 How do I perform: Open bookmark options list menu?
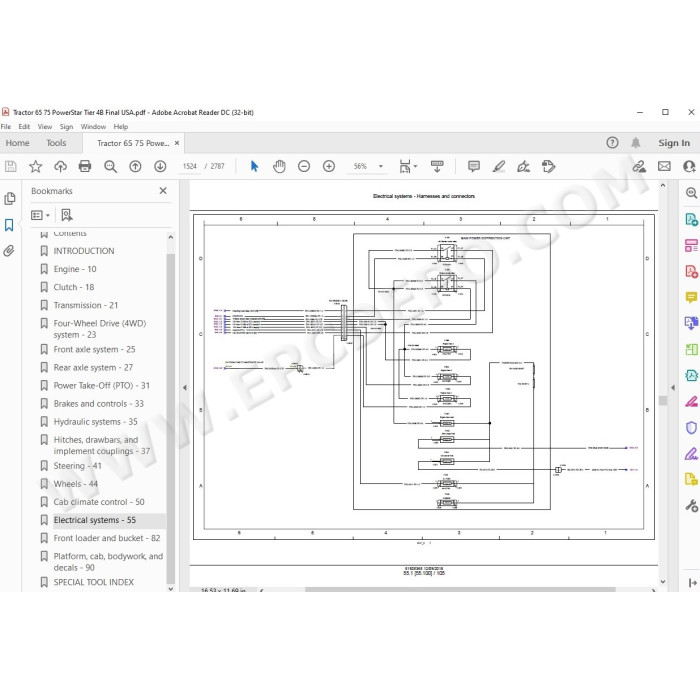[x=40, y=216]
